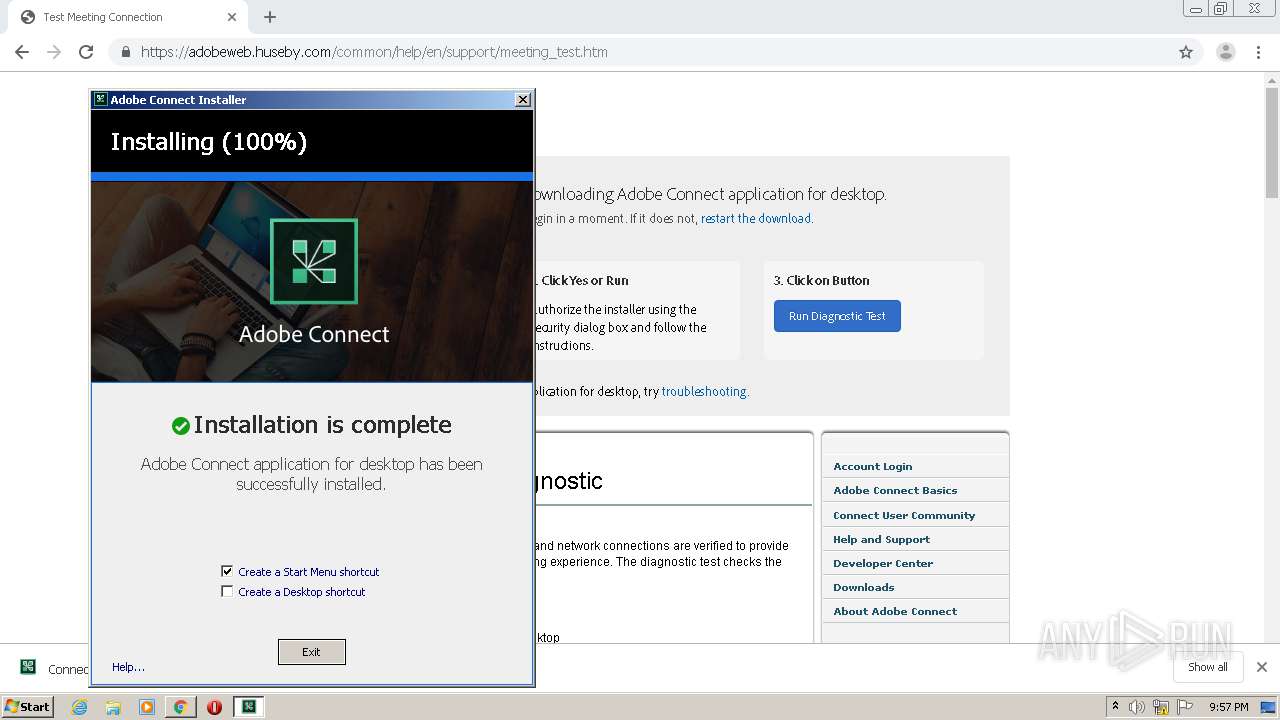Click the Installing (100%) heading
Screen dimensions: 1280x720
point(208,142)
